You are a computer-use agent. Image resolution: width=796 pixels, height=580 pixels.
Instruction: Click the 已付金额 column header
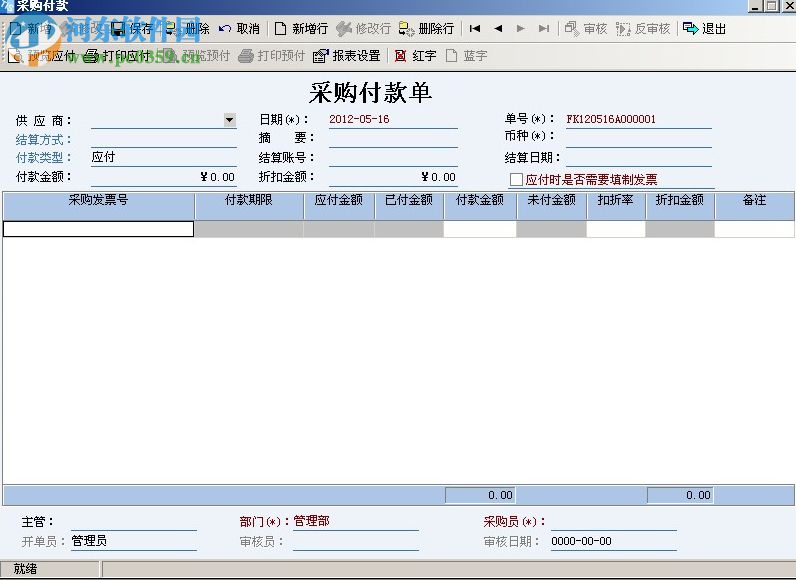click(x=409, y=206)
